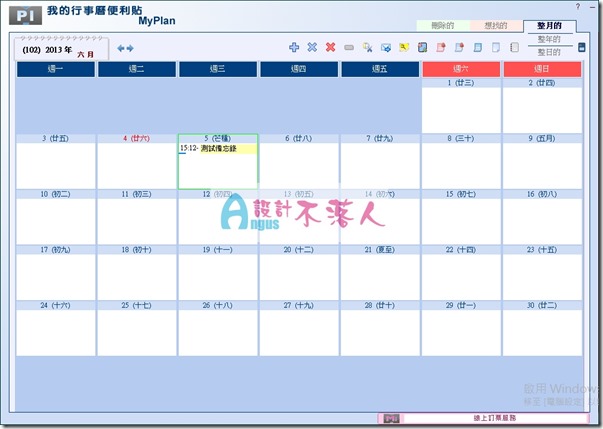Click the blue X icon in toolbar
603x429 pixels.
pyautogui.click(x=312, y=47)
